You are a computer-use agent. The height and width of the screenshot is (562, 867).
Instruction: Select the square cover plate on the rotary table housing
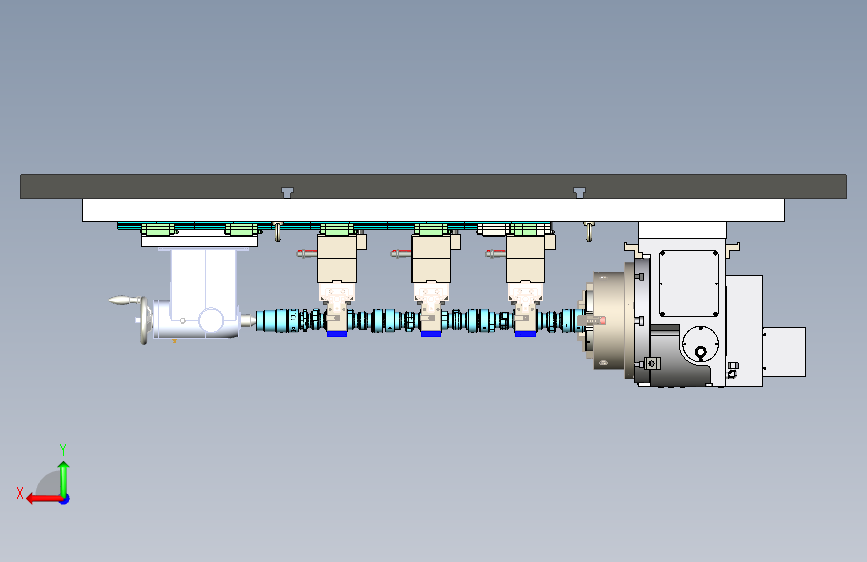coord(689,284)
